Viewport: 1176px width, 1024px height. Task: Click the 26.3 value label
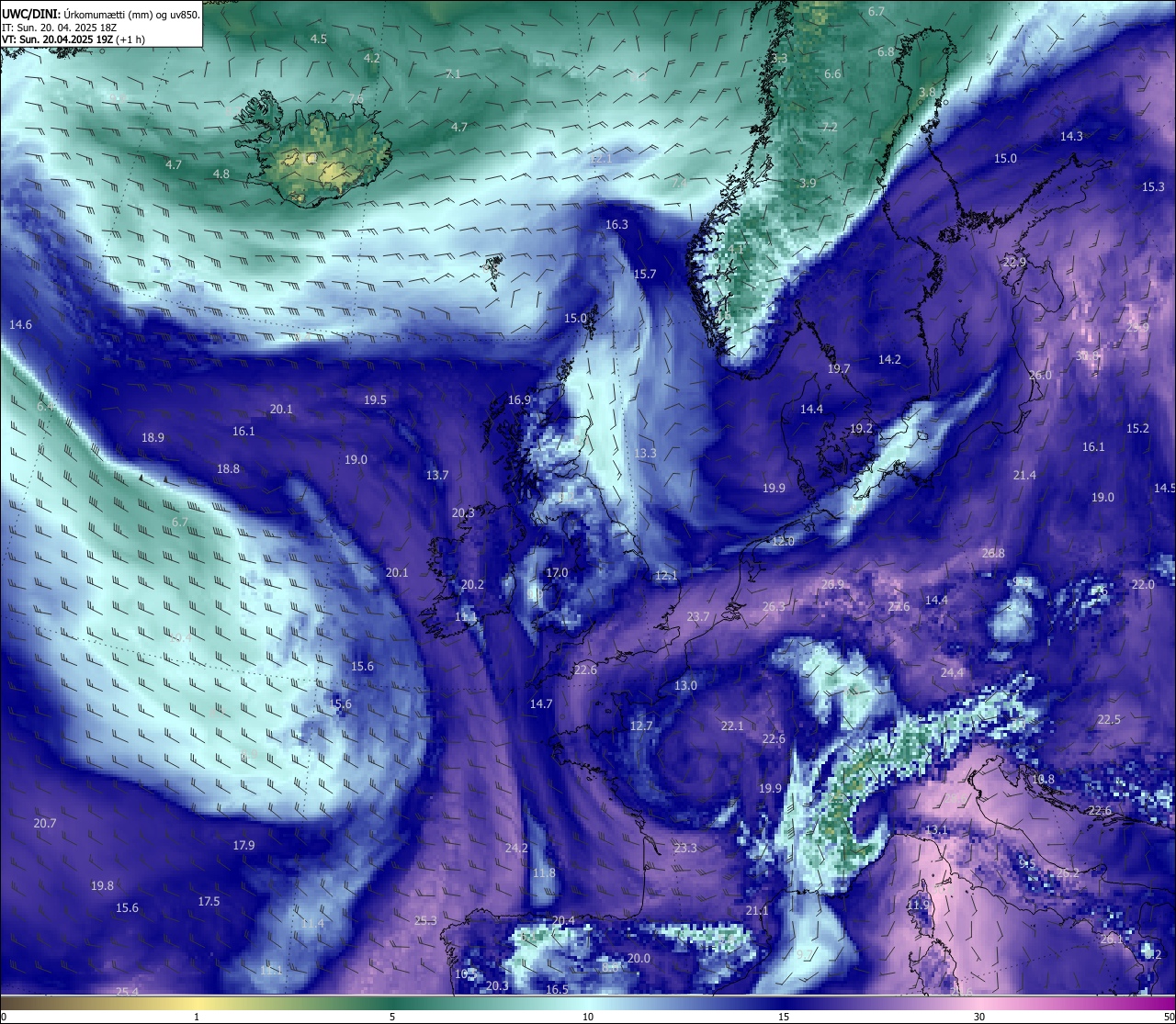click(x=774, y=606)
